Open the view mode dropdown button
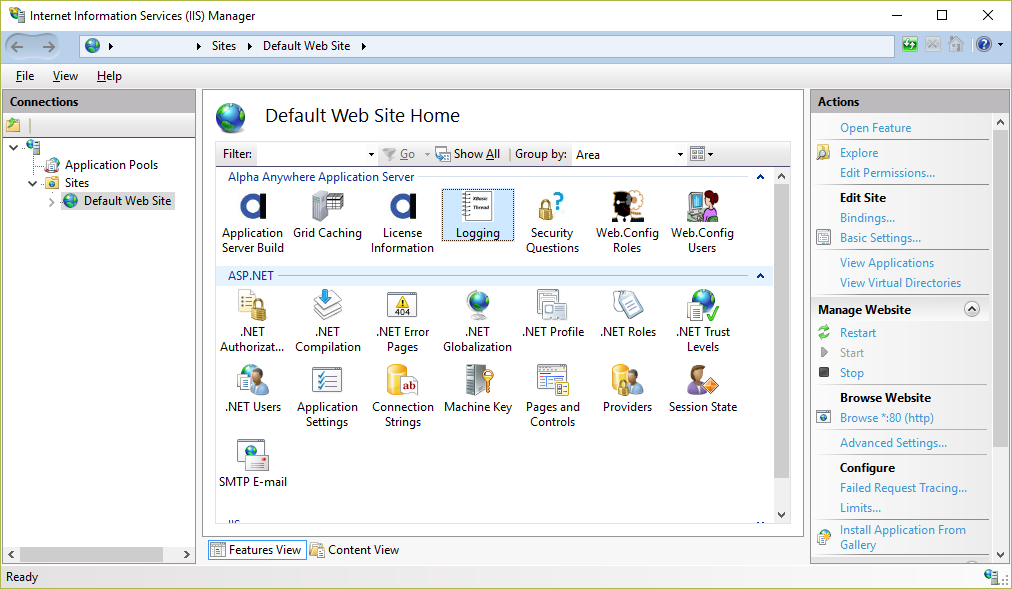 (x=702, y=154)
